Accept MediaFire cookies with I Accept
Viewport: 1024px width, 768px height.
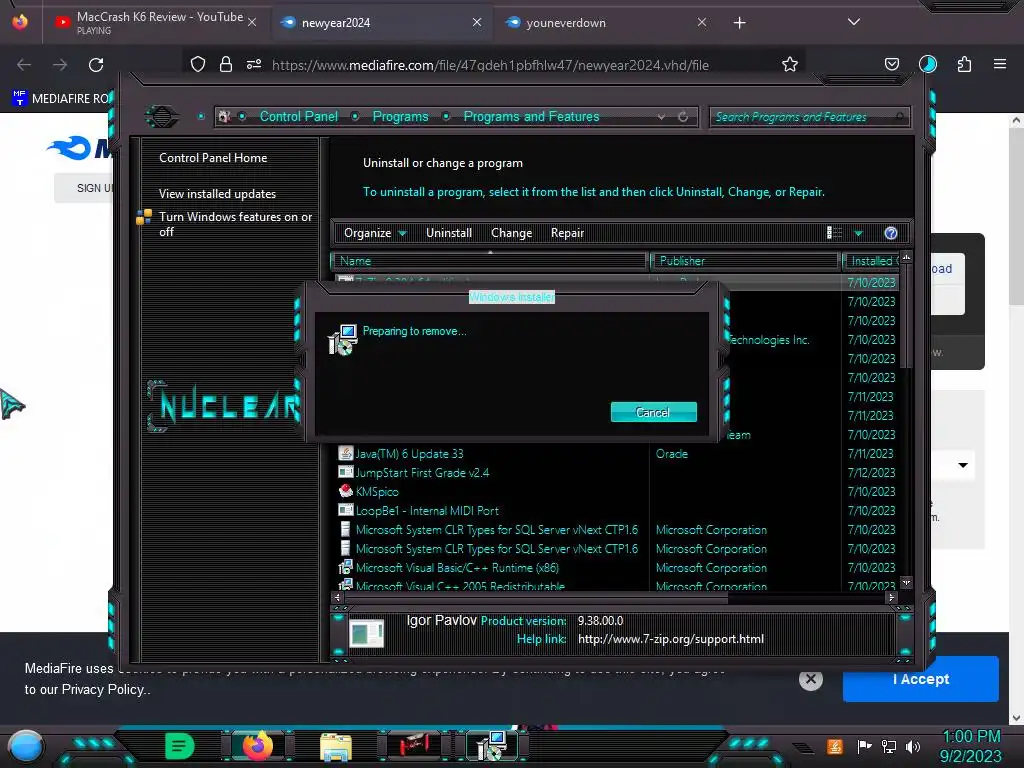click(921, 679)
